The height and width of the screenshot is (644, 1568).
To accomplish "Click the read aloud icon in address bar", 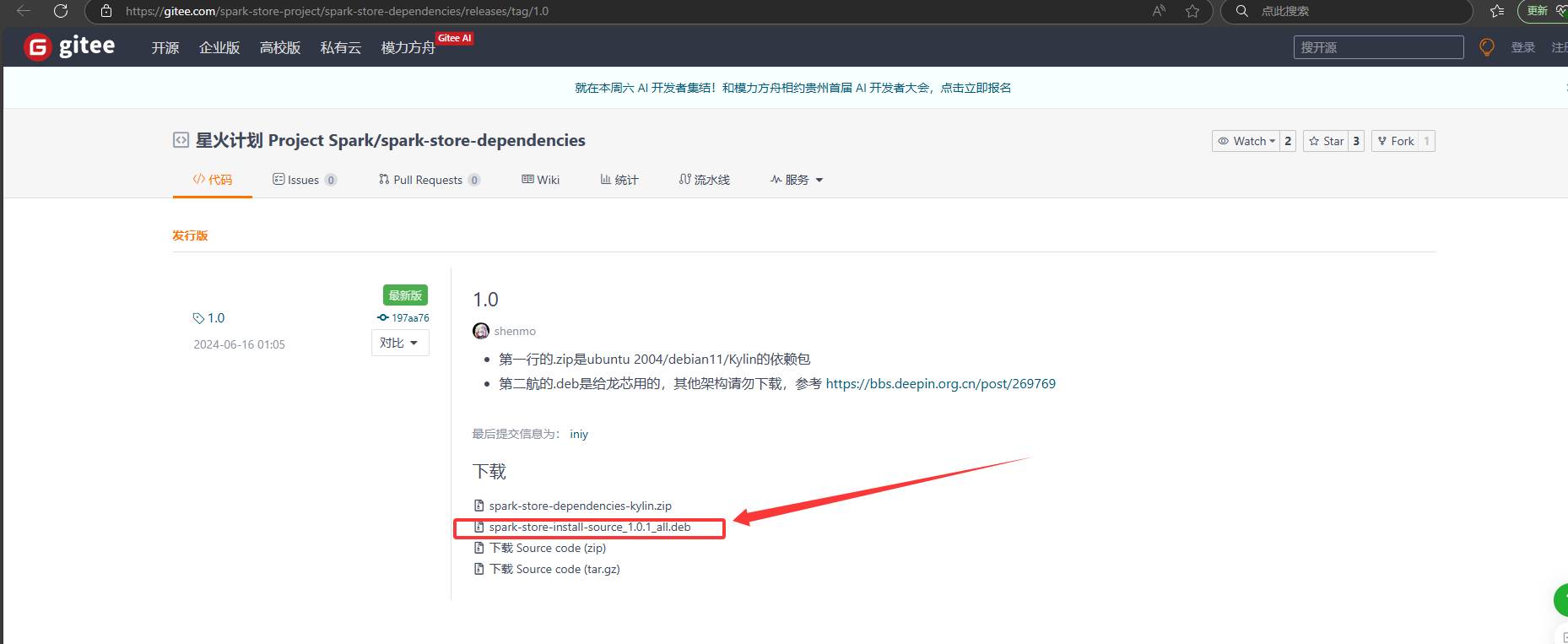I will pos(1160,11).
